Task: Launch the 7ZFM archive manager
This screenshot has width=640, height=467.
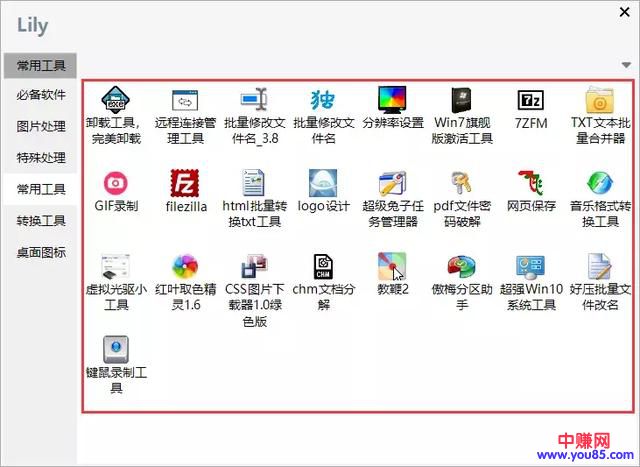Action: point(531,100)
